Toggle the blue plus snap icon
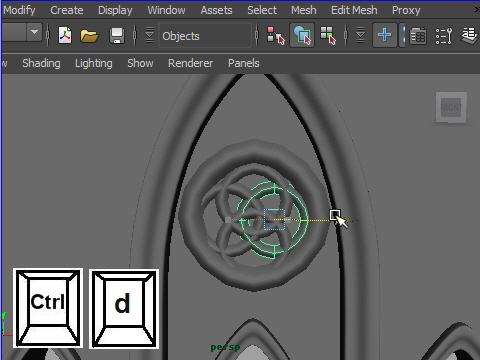Image resolution: width=480 pixels, height=360 pixels. click(x=384, y=35)
